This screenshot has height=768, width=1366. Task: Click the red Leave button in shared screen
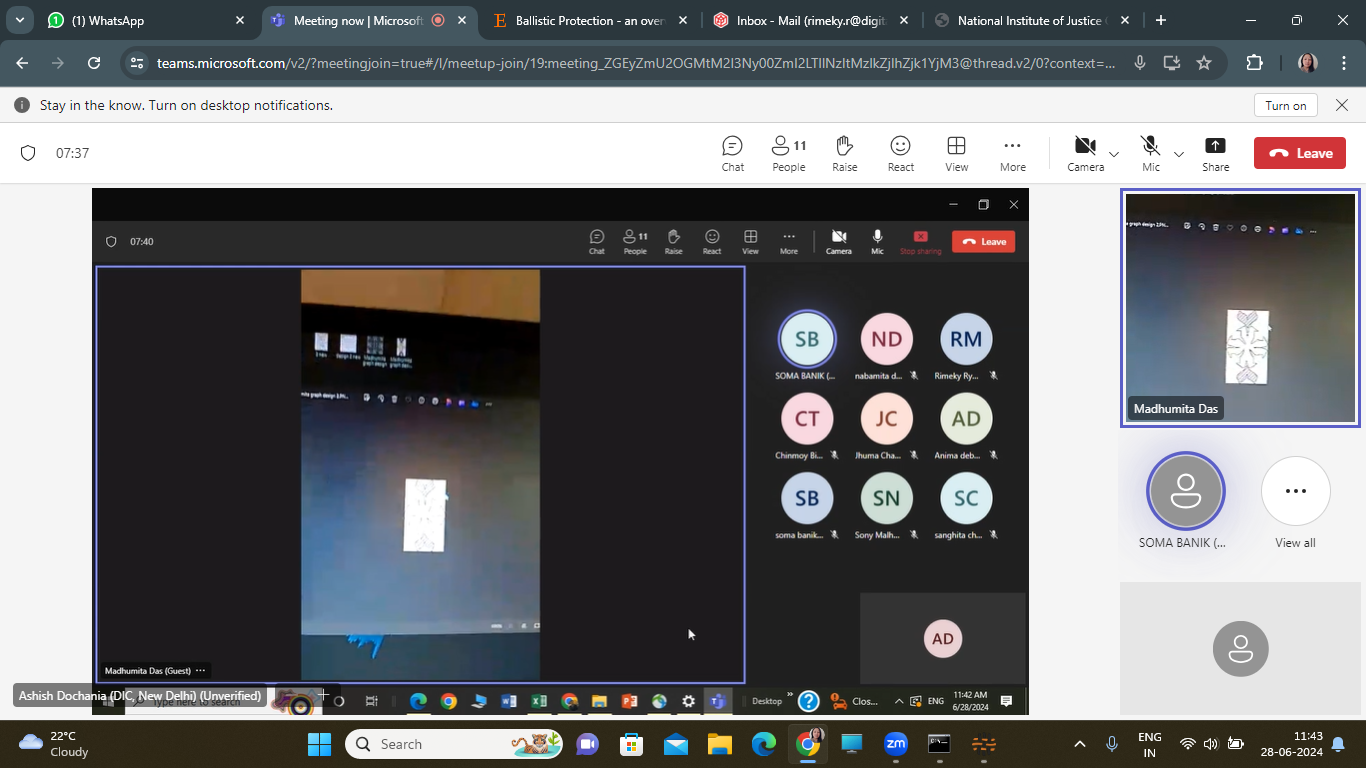tap(983, 241)
